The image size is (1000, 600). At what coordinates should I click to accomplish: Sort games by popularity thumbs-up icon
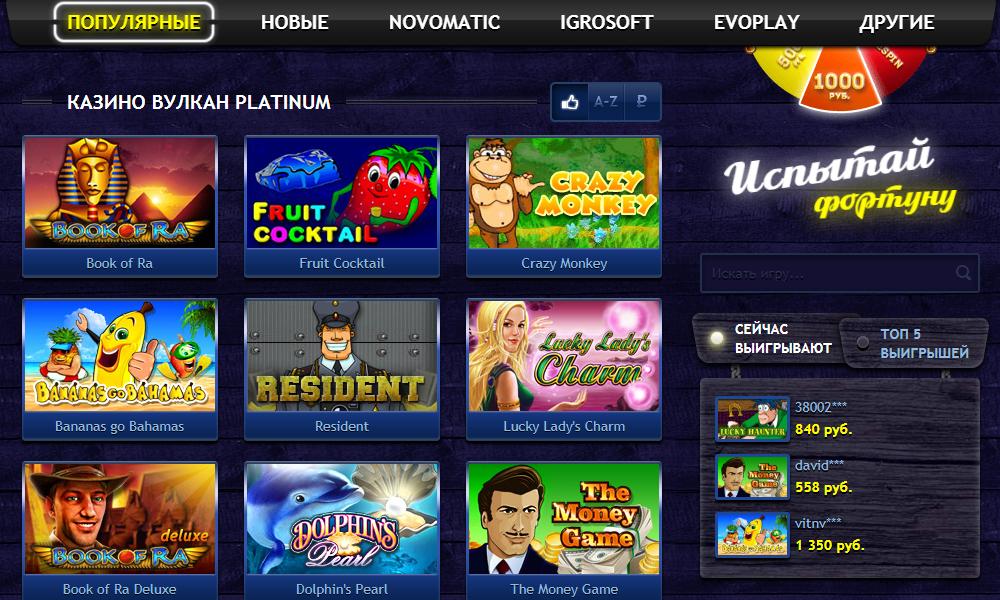coord(570,101)
